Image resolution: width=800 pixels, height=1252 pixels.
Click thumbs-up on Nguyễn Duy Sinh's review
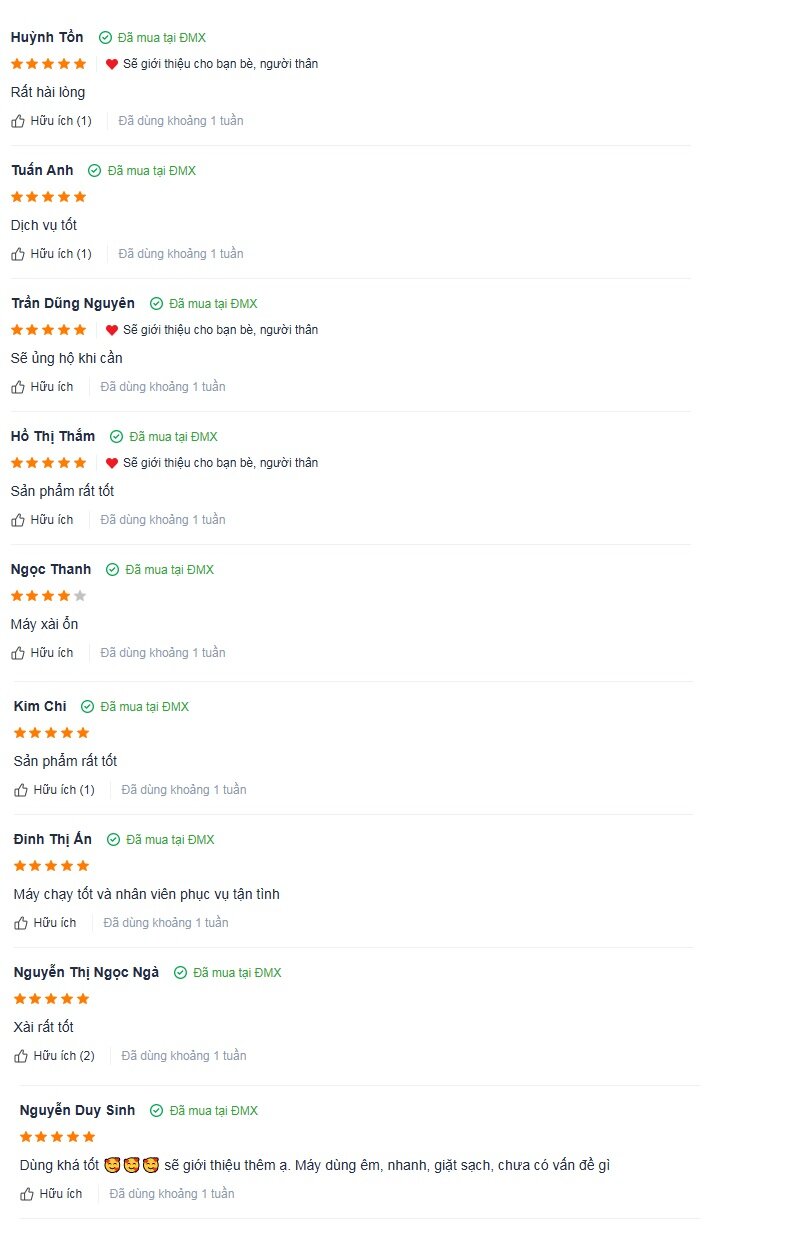pos(27,1194)
